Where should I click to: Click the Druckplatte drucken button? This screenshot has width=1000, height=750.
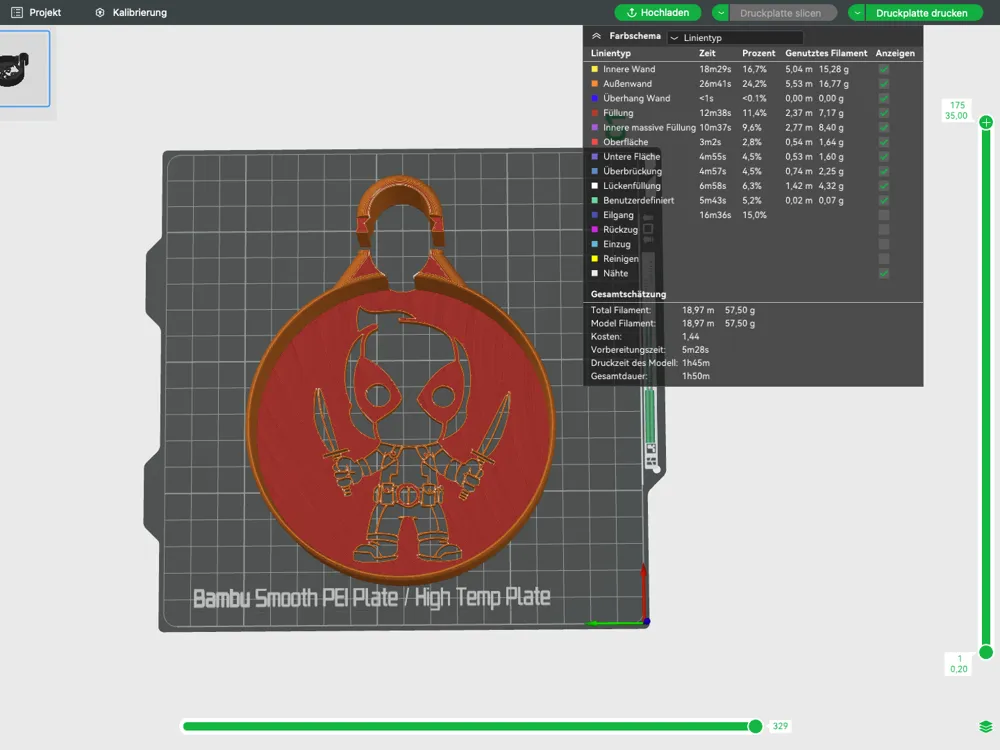coord(922,13)
